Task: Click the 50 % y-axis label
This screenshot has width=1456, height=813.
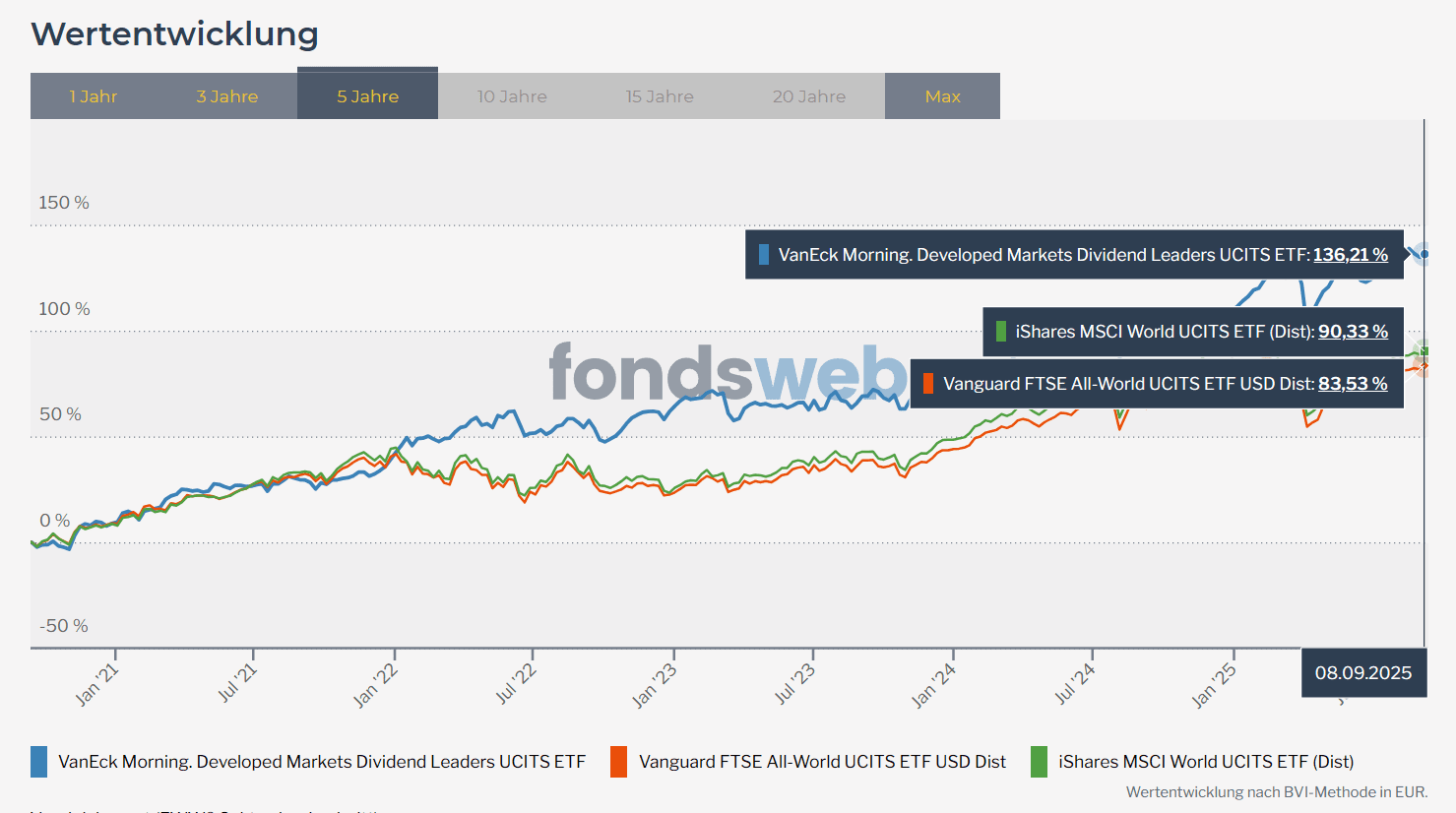Action: point(60,414)
